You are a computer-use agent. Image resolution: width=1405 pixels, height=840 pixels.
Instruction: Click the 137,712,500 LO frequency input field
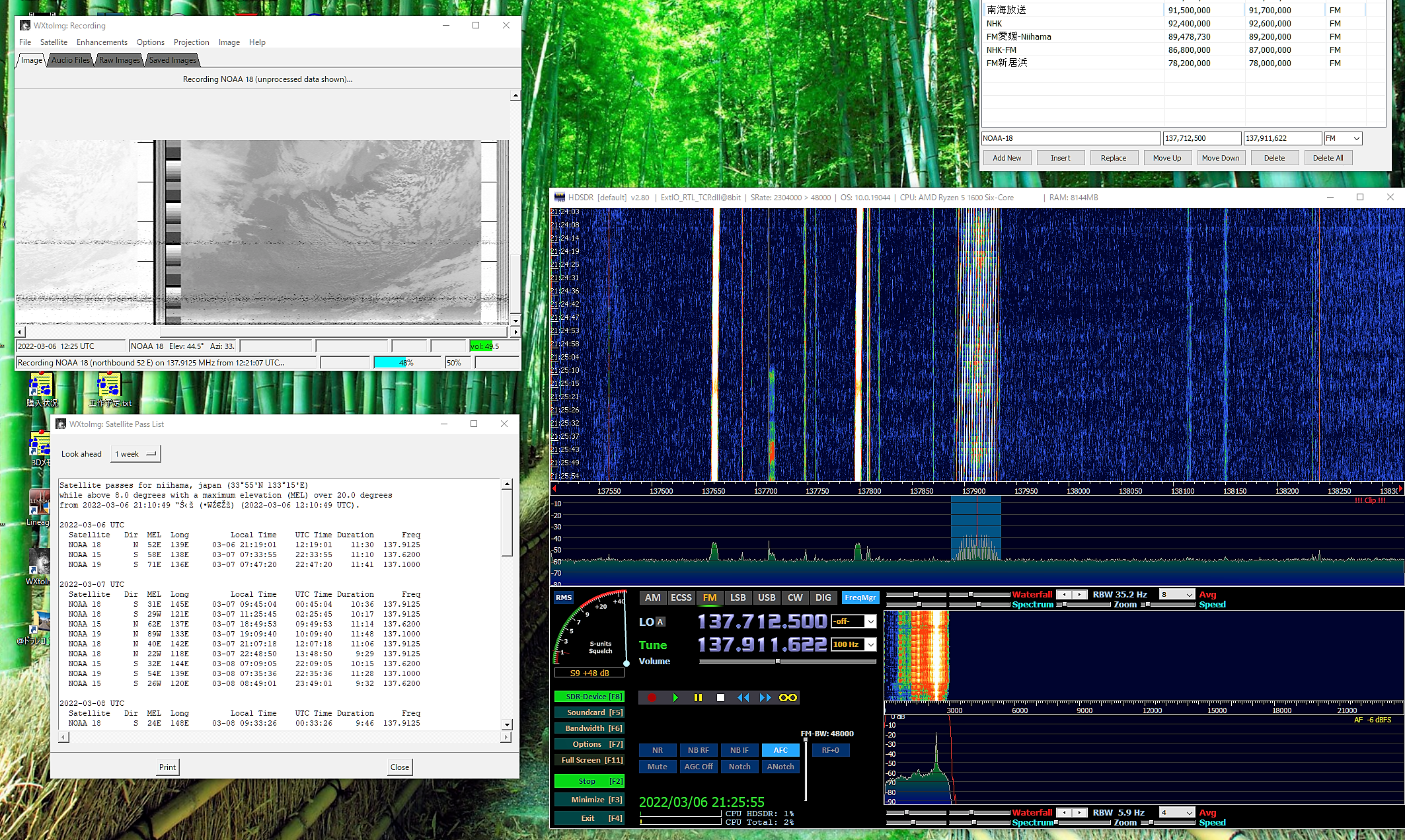pyautogui.click(x=1202, y=138)
